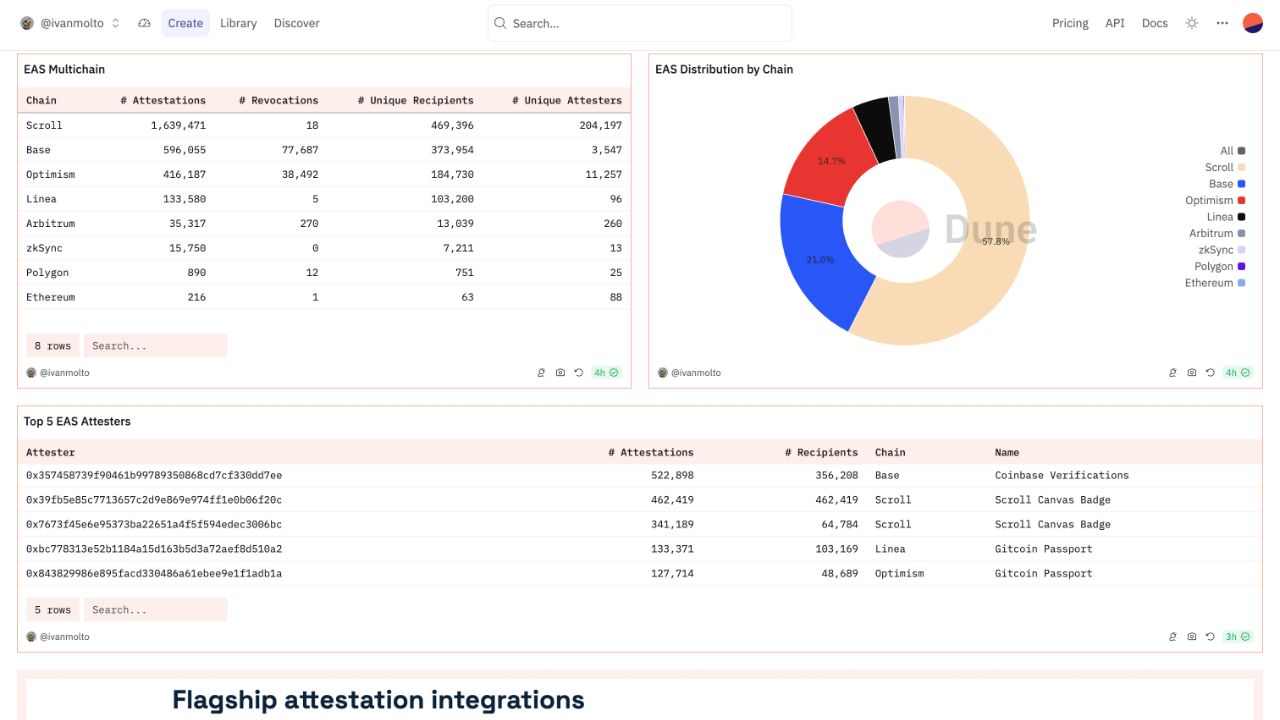Click the 4h freshness badge on EAS Distribution chart
The height and width of the screenshot is (720, 1280).
coord(1237,373)
